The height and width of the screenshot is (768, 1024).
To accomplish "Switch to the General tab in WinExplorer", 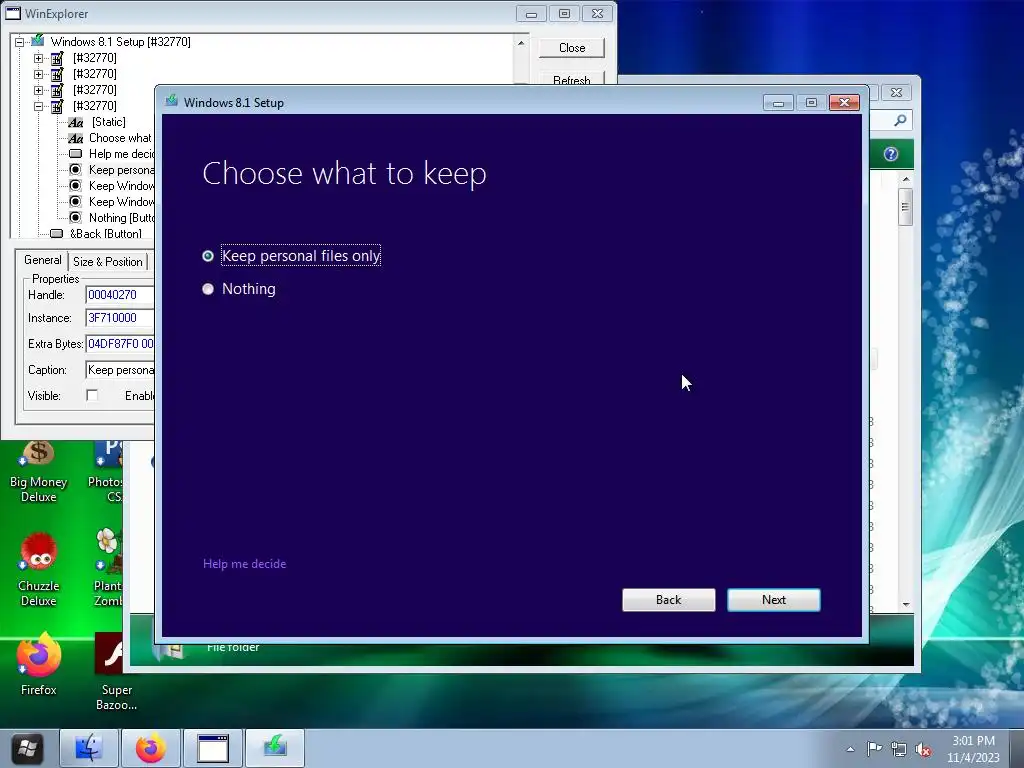I will click(x=42, y=260).
